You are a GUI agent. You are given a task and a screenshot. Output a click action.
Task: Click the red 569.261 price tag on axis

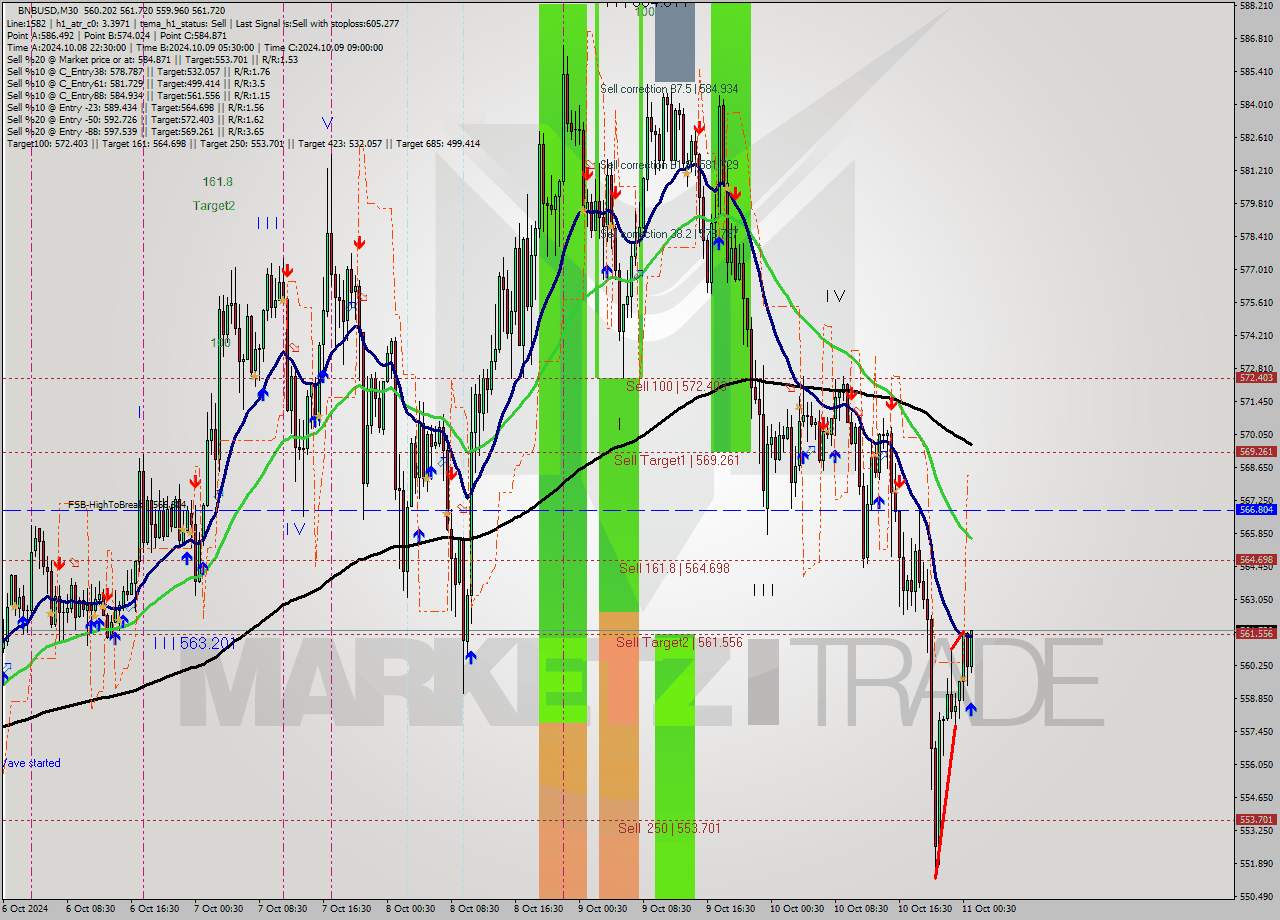tap(1256, 452)
